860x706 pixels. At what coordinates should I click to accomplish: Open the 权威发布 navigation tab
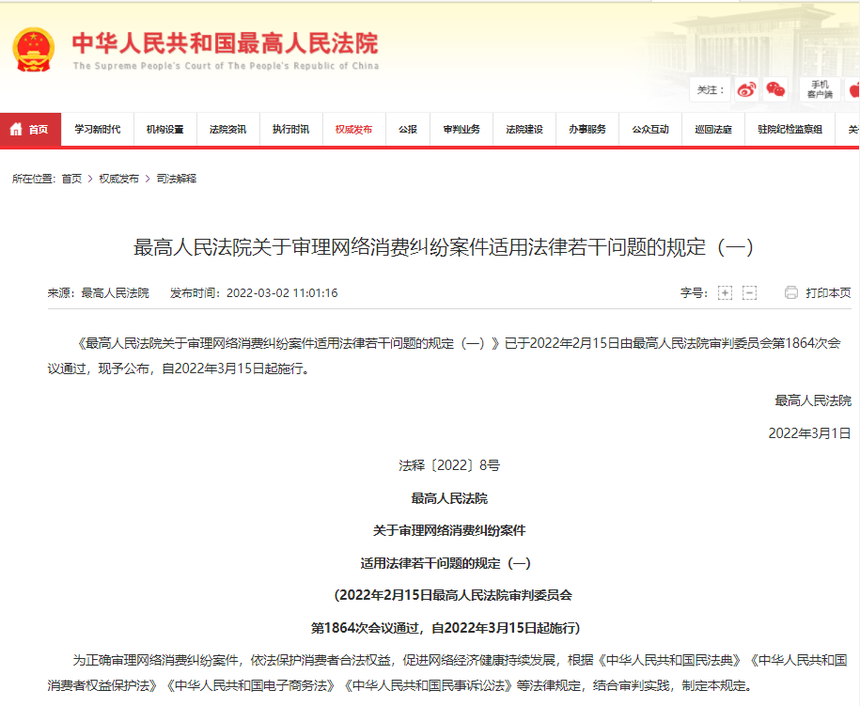pyautogui.click(x=354, y=129)
